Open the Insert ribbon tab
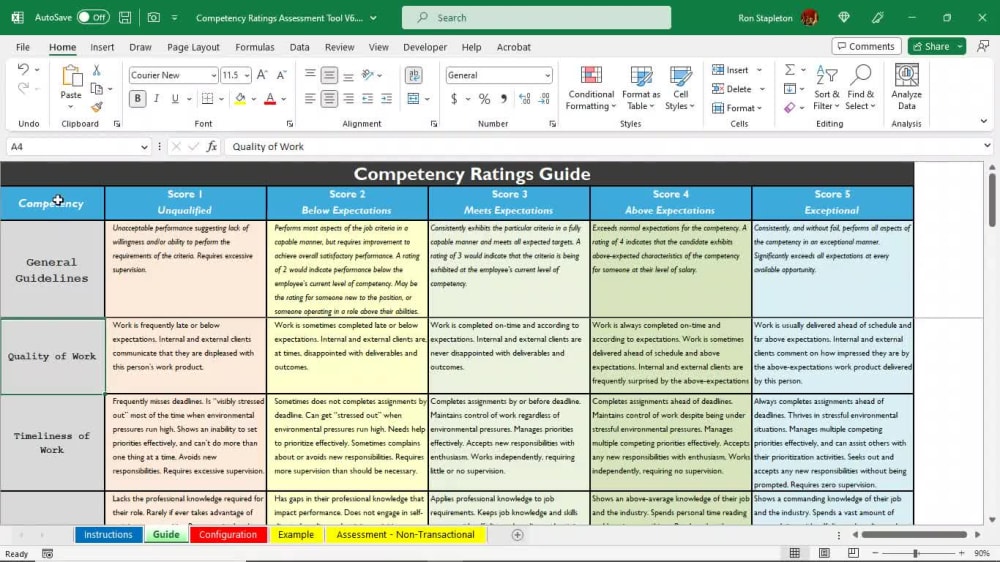 coord(102,47)
